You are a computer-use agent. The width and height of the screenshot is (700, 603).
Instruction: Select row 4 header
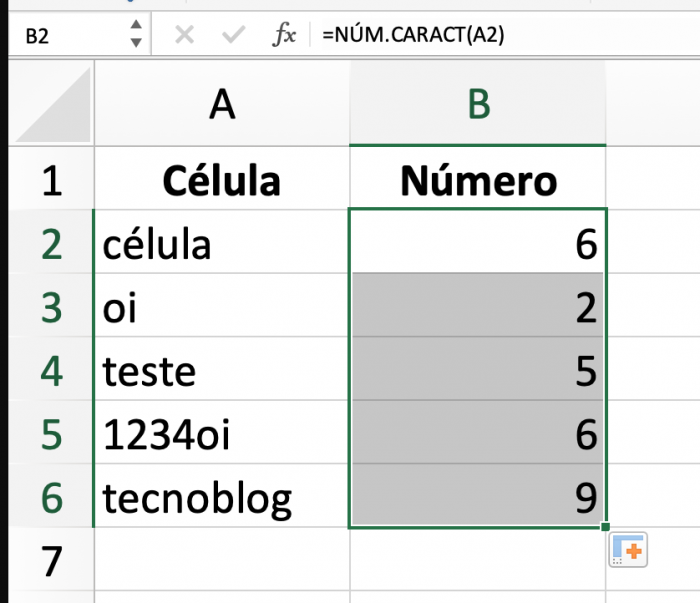tap(52, 369)
